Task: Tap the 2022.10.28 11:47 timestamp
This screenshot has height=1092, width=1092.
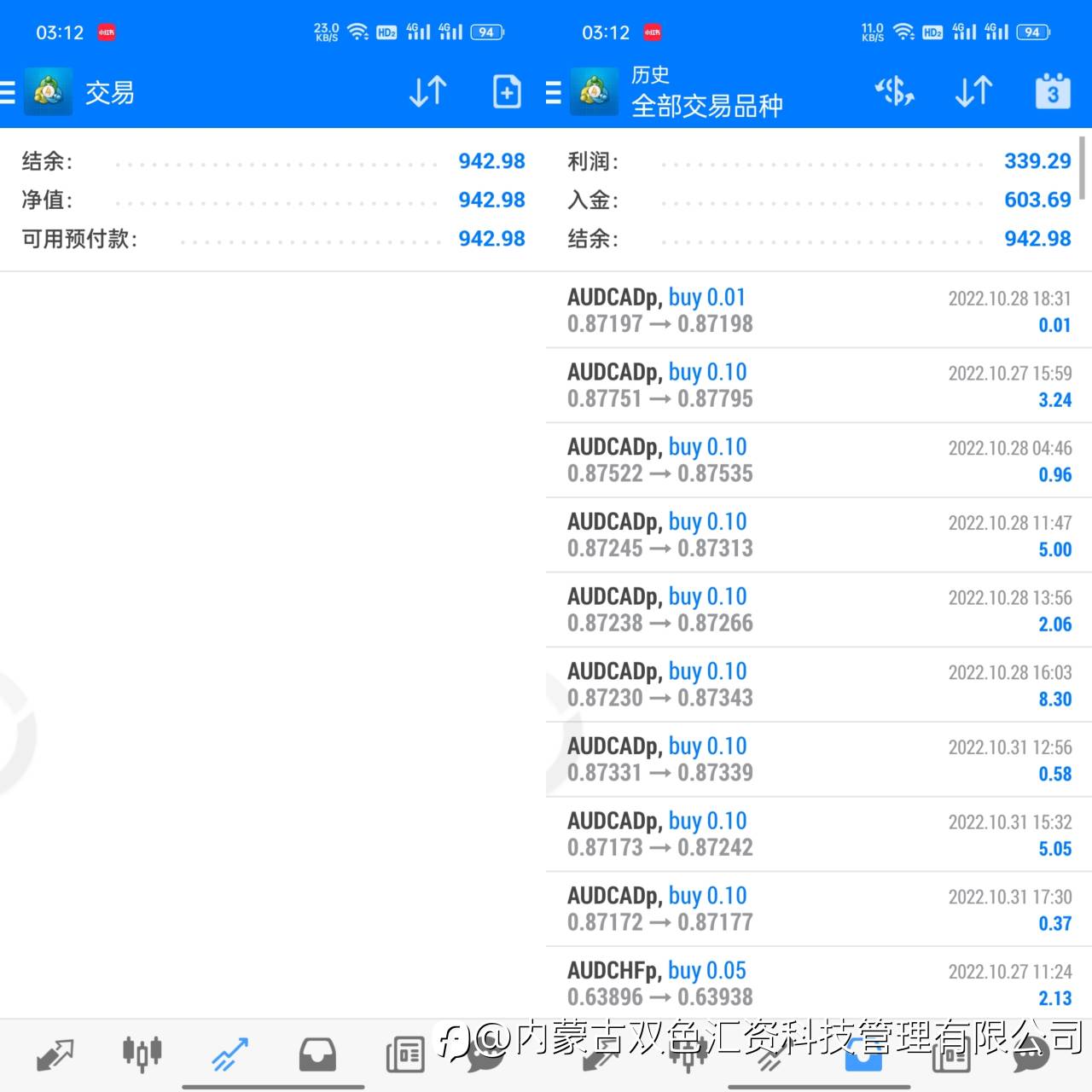Action: pyautogui.click(x=1010, y=523)
